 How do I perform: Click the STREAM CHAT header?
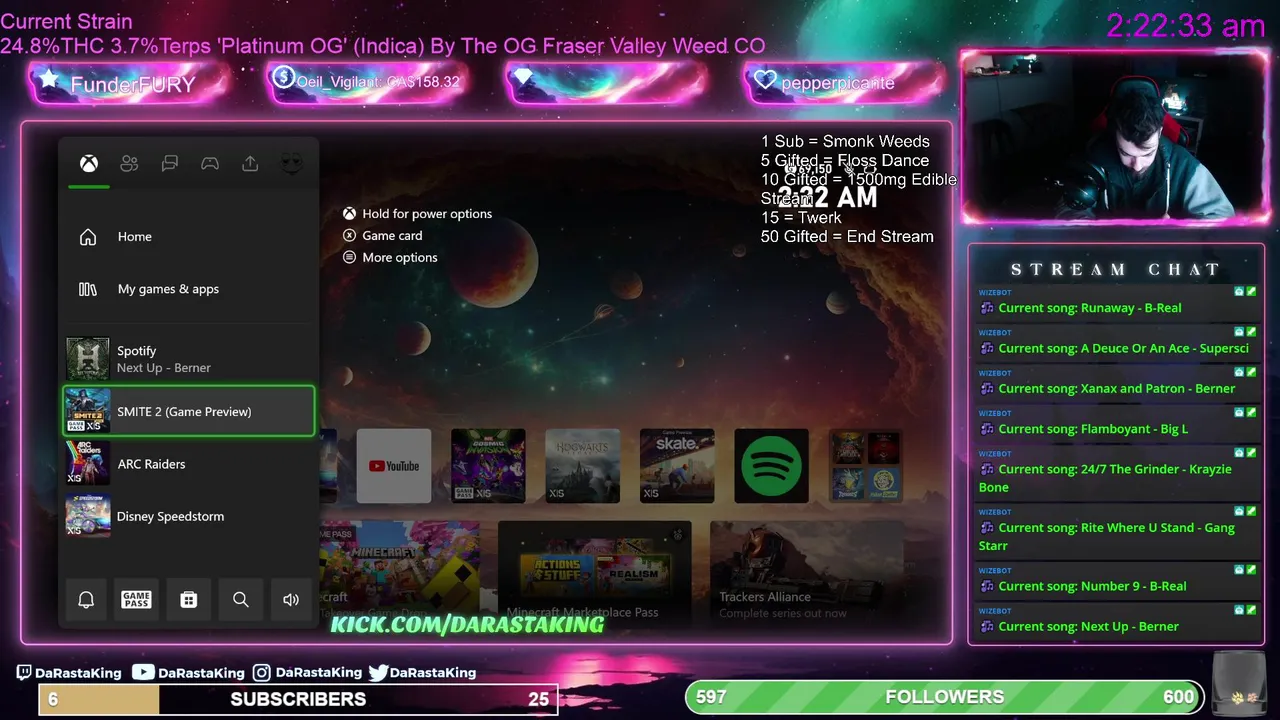[x=1116, y=269]
